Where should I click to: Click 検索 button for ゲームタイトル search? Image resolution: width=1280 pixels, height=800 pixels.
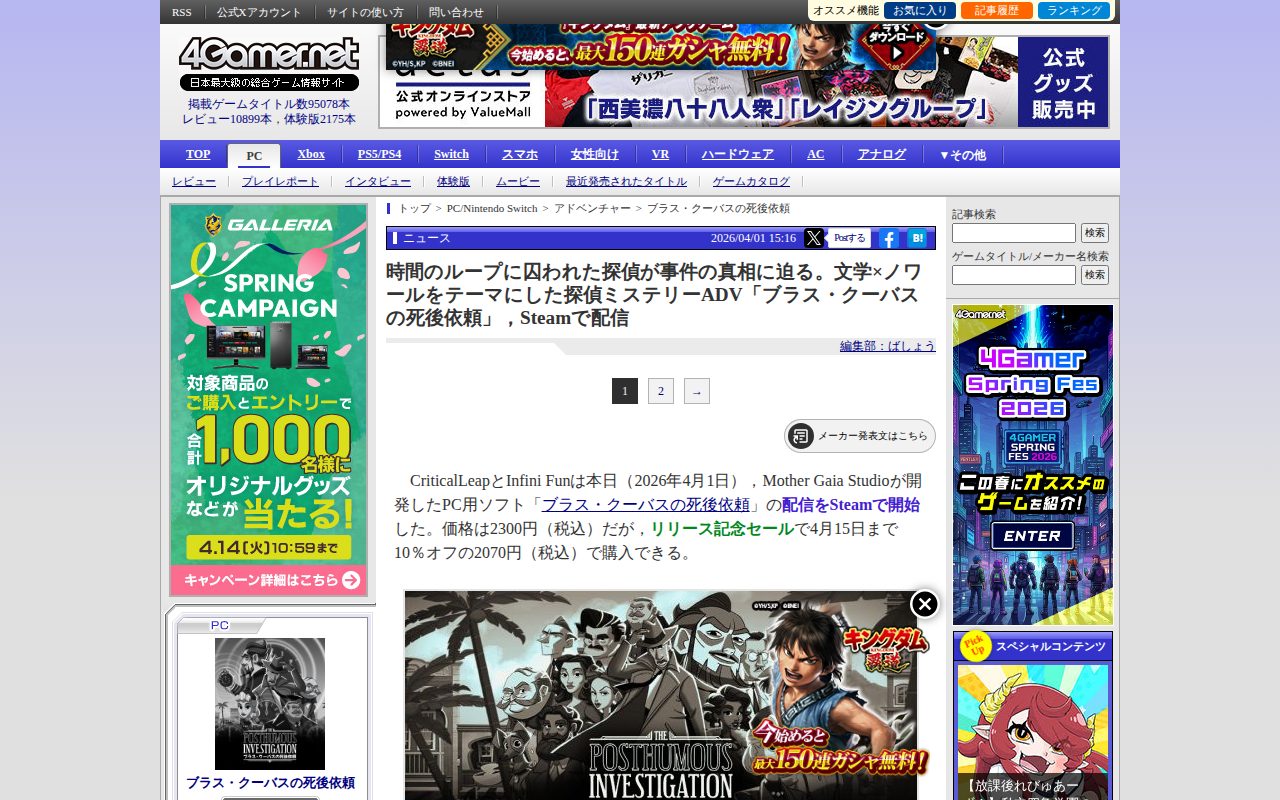[1095, 275]
